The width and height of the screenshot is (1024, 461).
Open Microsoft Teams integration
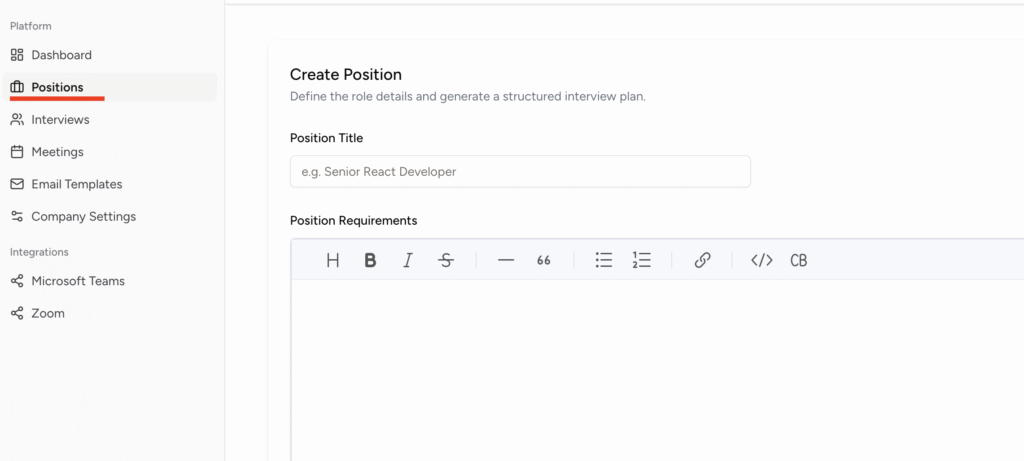tap(78, 281)
